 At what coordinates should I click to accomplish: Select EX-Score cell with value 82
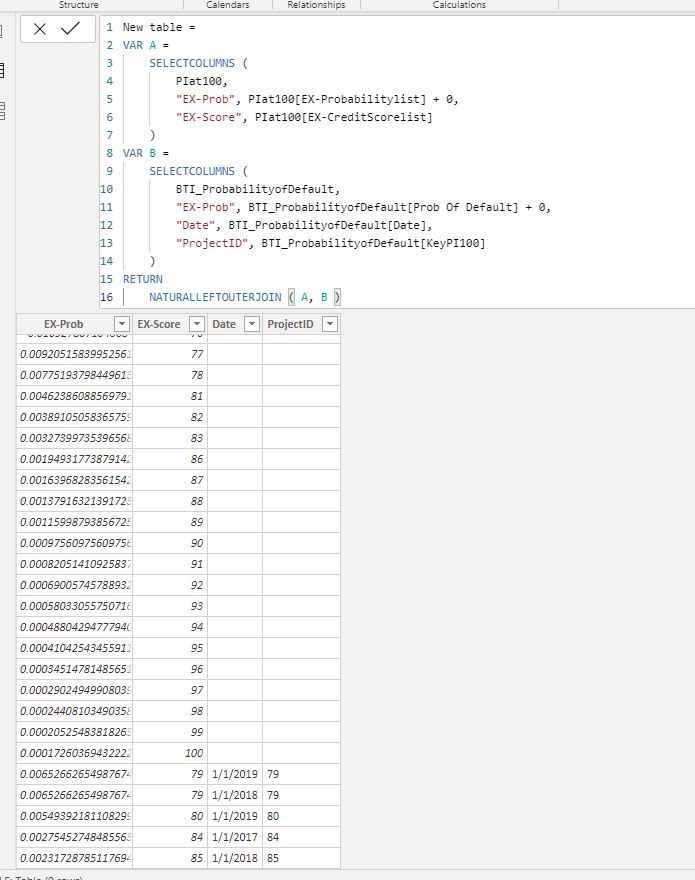pos(170,417)
